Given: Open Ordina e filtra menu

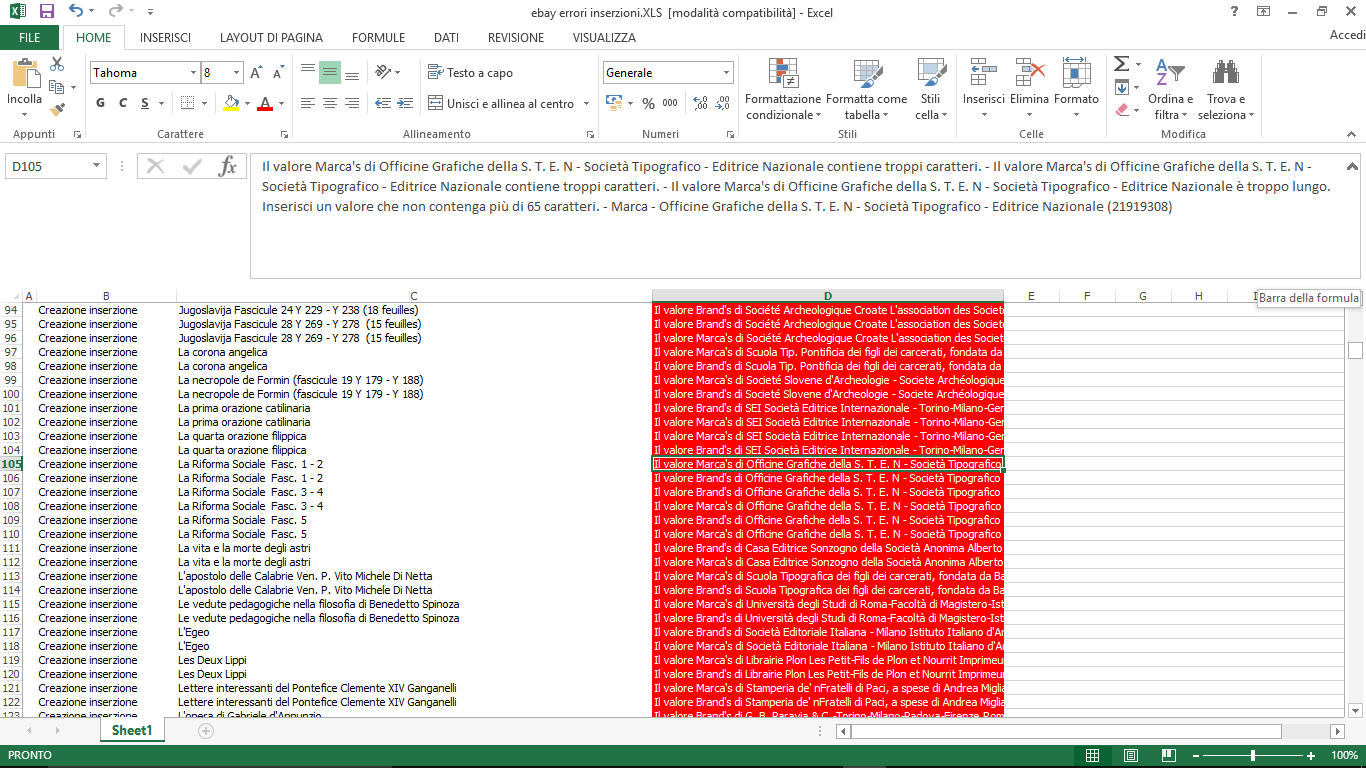Looking at the screenshot, I should 1170,88.
